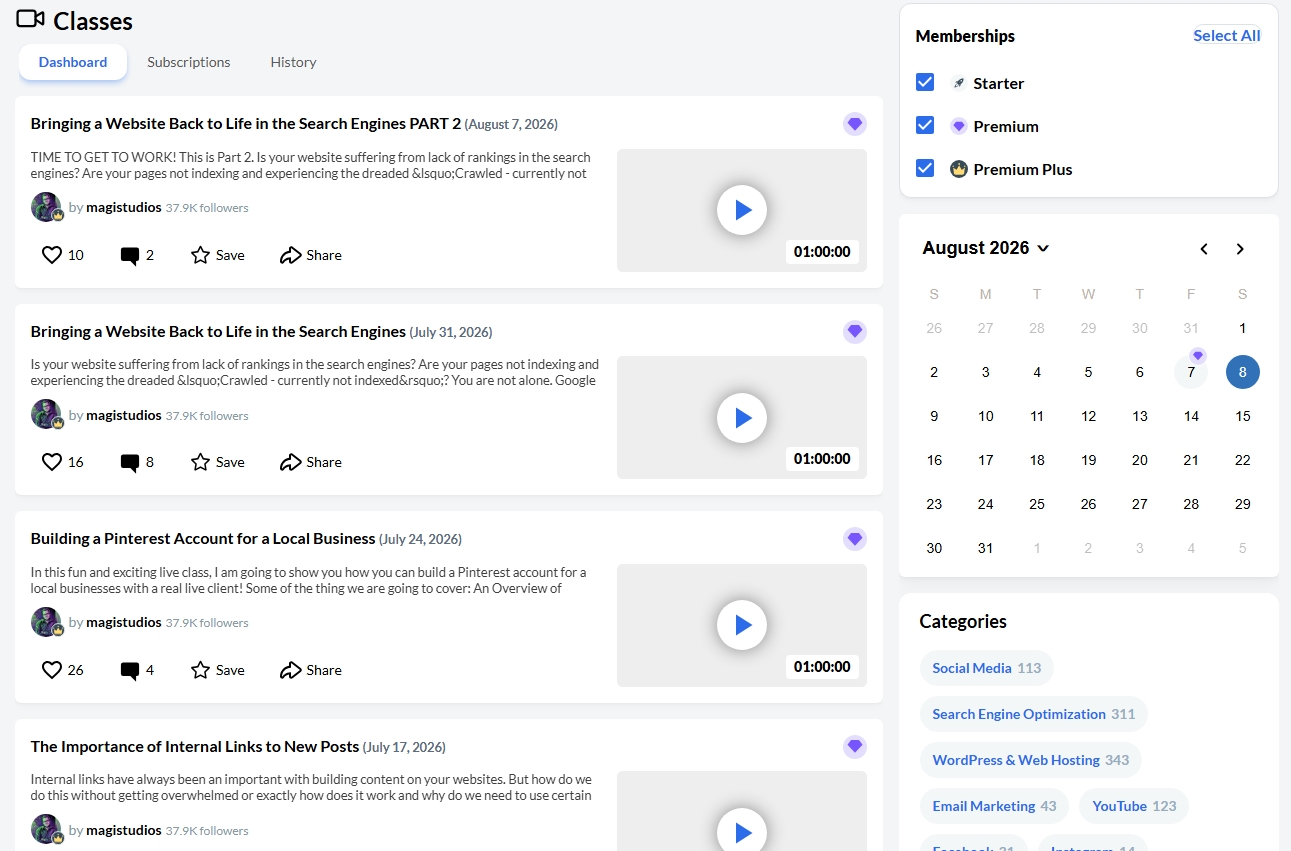Open magistudios avatar on Pinterest class
The width and height of the screenshot is (1291, 851).
click(46, 622)
